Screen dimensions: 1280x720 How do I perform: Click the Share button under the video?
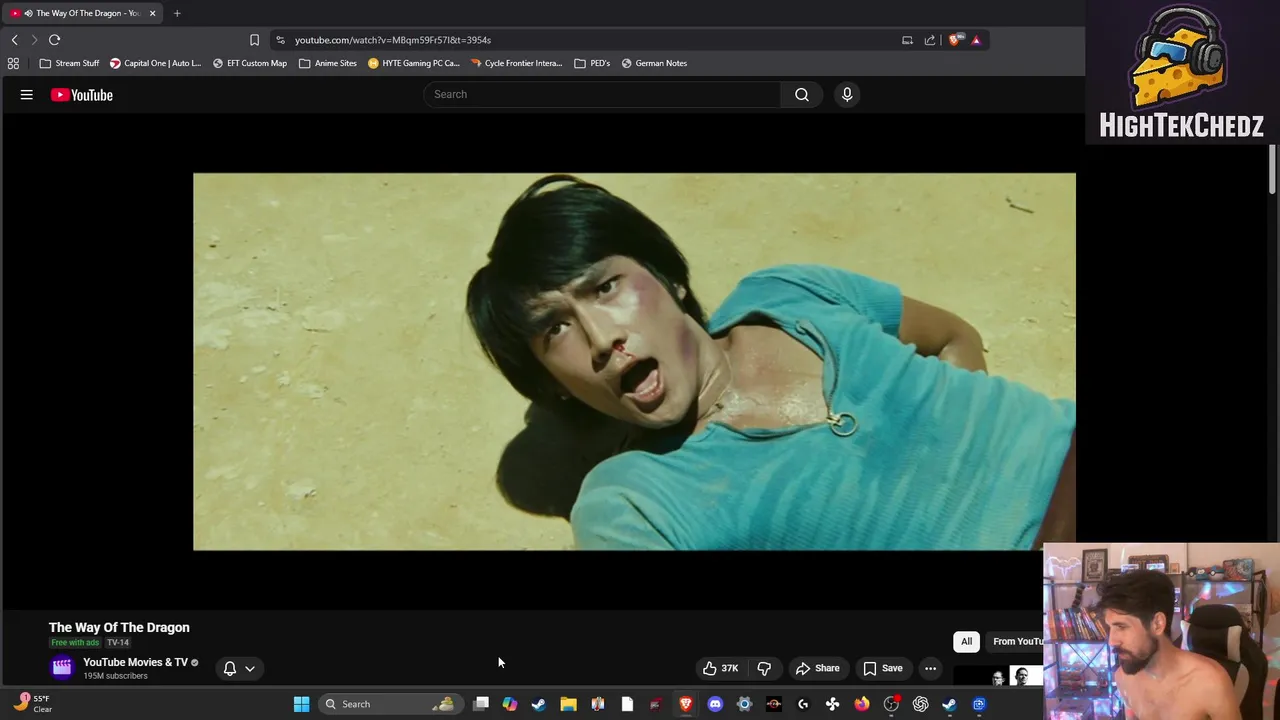coord(817,668)
